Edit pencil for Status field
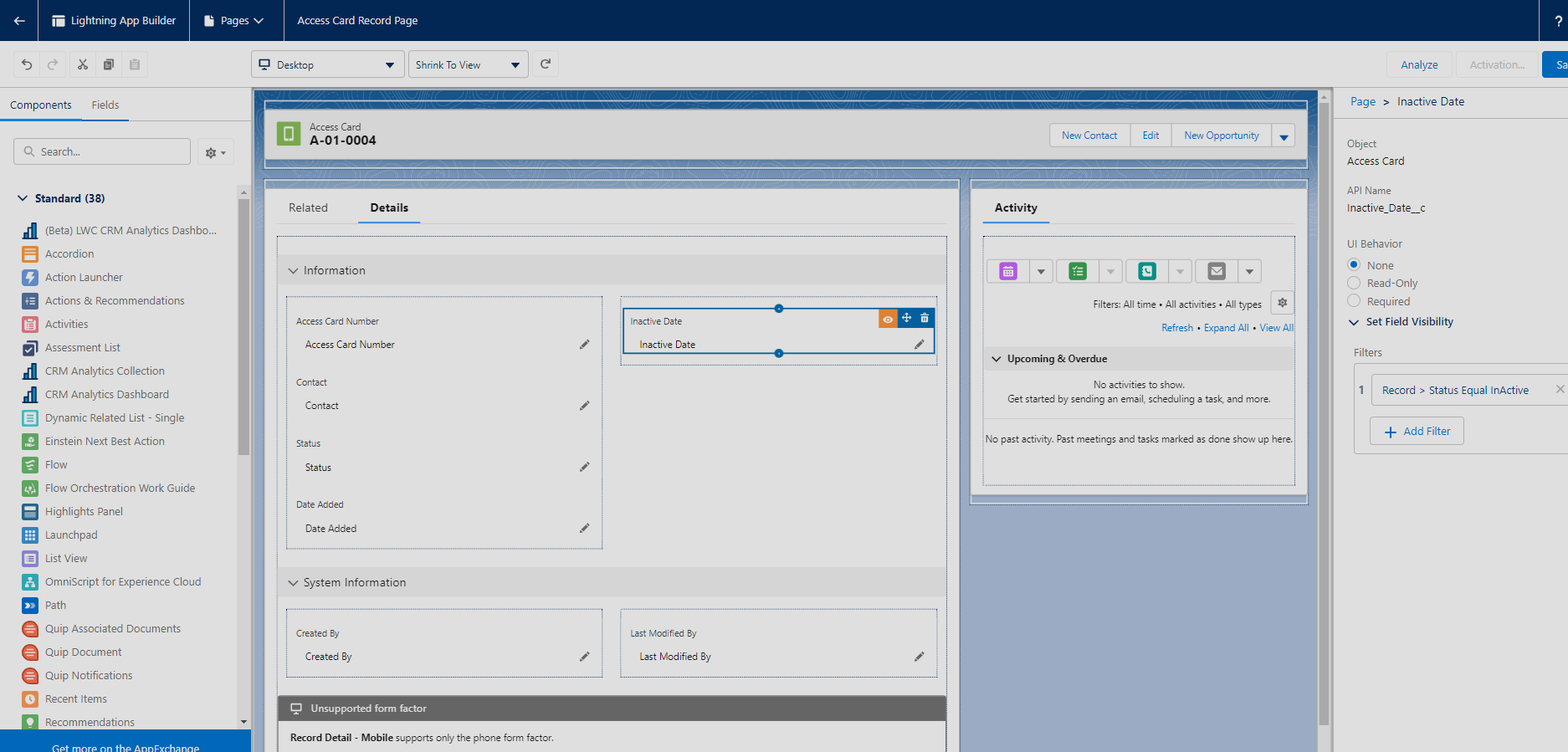The height and width of the screenshot is (752, 1568). pos(584,467)
